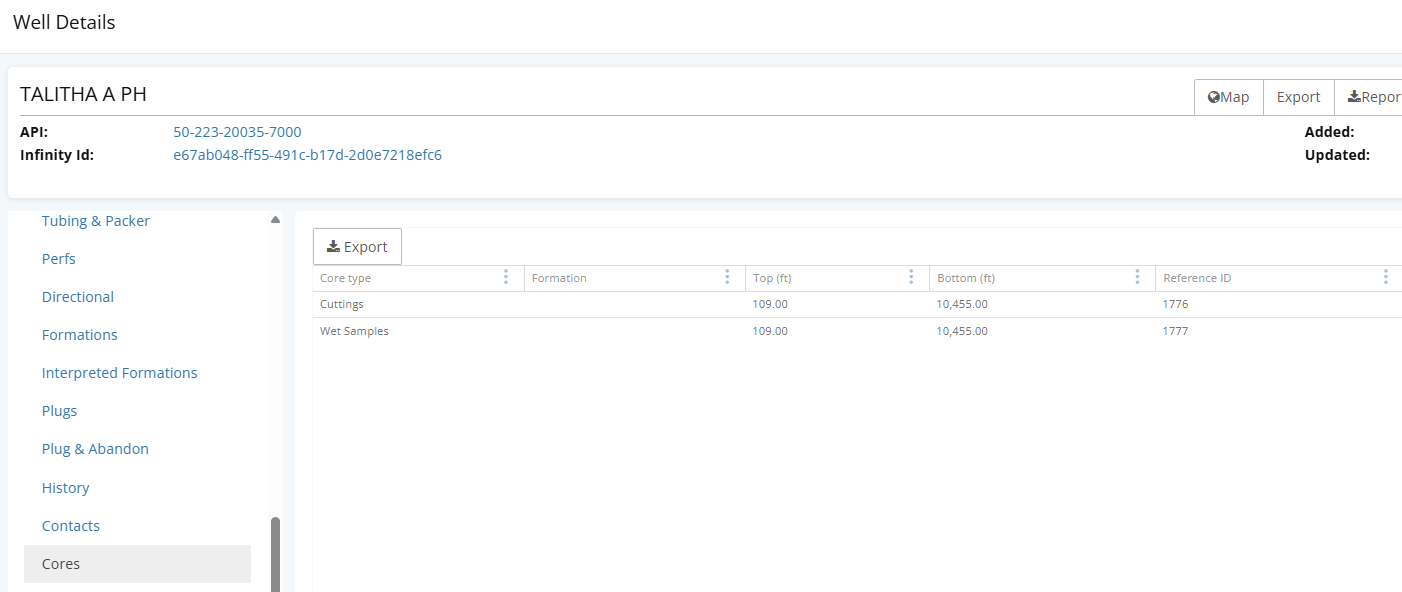Open the Reference ID column options menu
The image size is (1402, 592).
tap(1386, 277)
